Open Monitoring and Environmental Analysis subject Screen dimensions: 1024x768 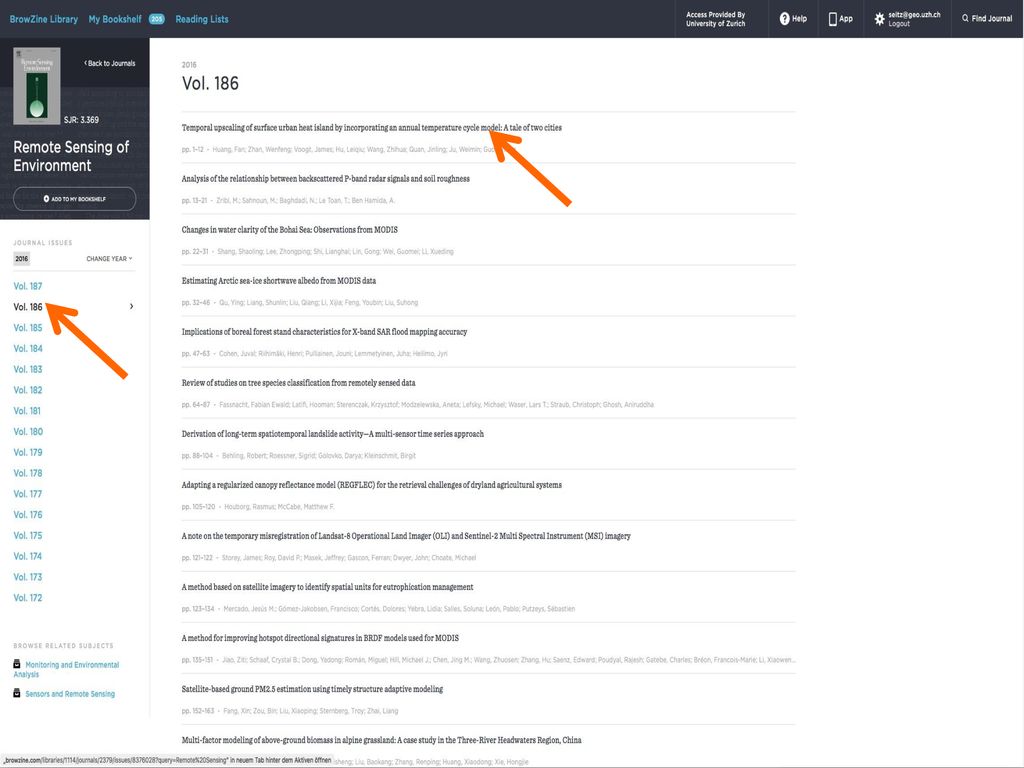[66, 669]
